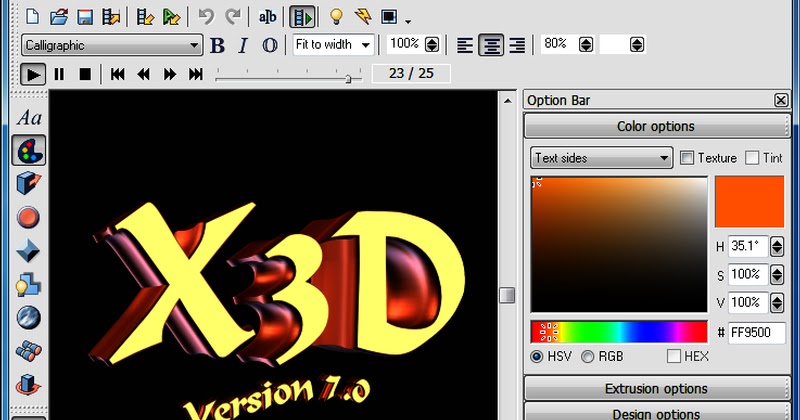Adjust the 80% spacing stepper
Screen dimensions: 800x420
[586, 44]
